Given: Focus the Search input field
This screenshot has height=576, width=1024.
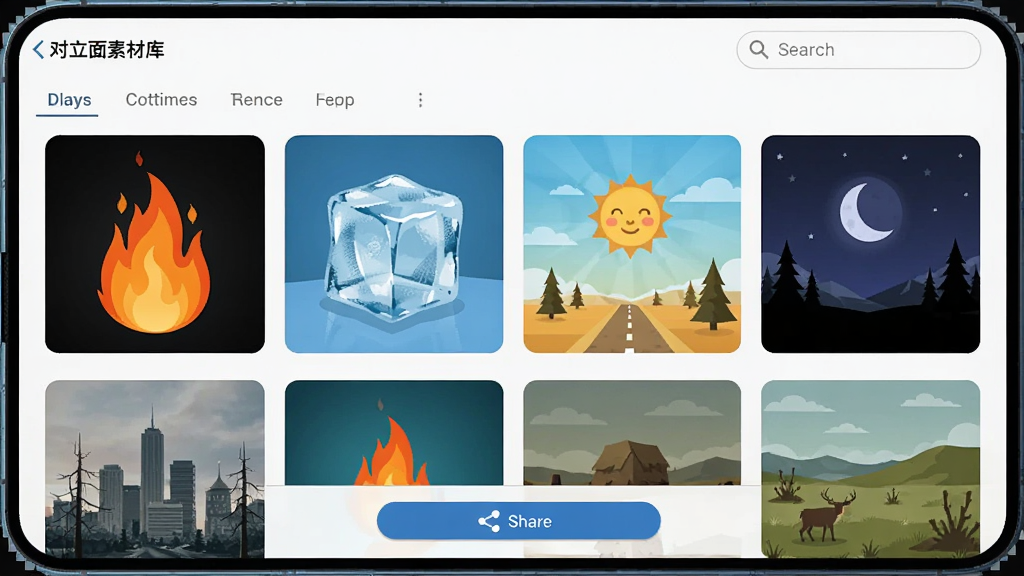Looking at the screenshot, I should pyautogui.click(x=858, y=50).
